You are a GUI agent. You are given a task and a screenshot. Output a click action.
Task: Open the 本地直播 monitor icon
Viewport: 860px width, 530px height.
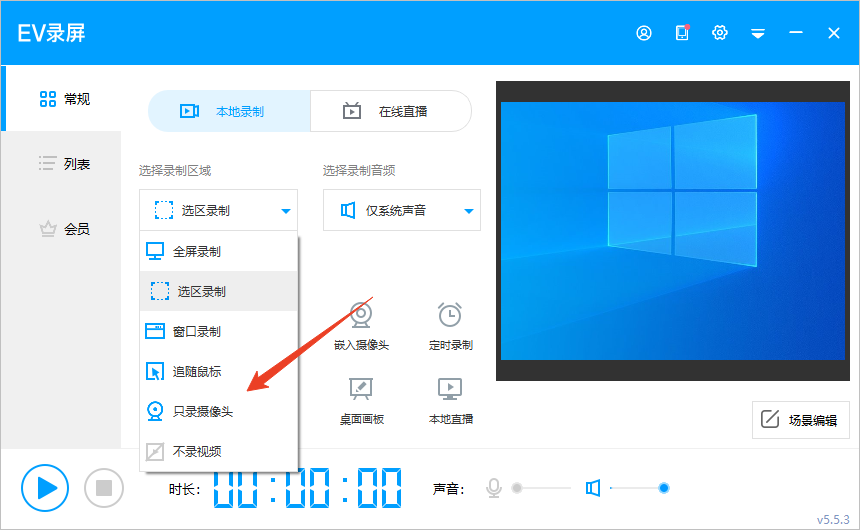[450, 388]
